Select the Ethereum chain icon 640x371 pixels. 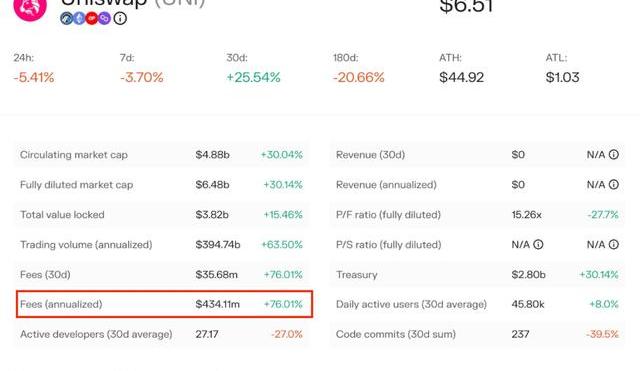[79, 18]
